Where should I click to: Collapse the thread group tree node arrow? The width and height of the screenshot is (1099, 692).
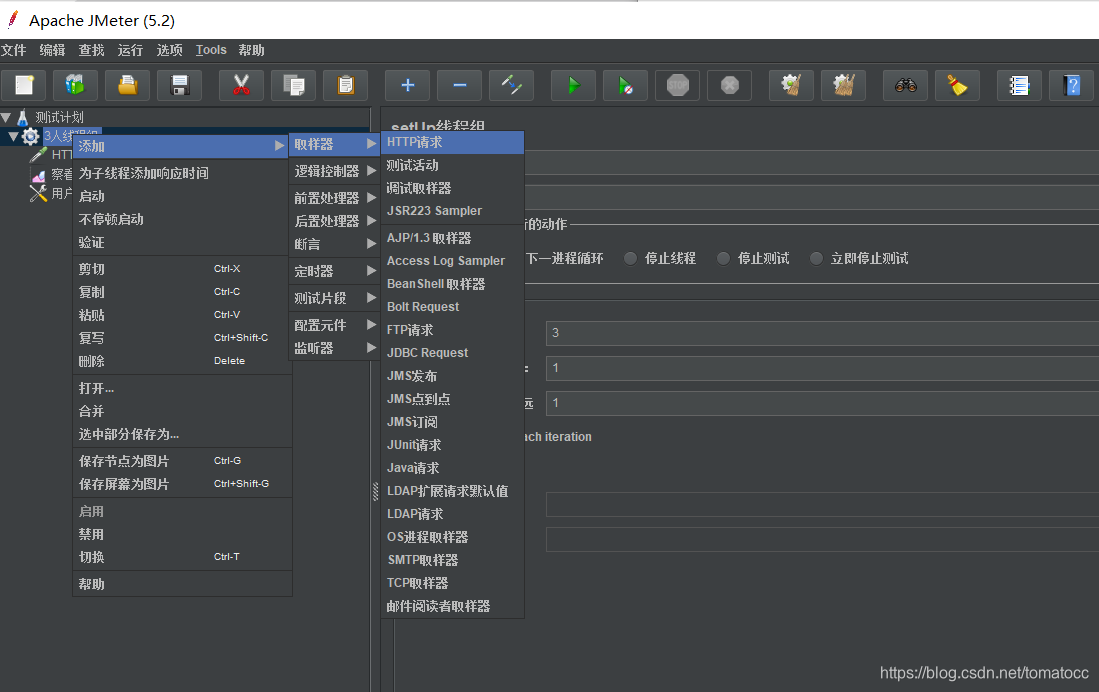click(13, 137)
